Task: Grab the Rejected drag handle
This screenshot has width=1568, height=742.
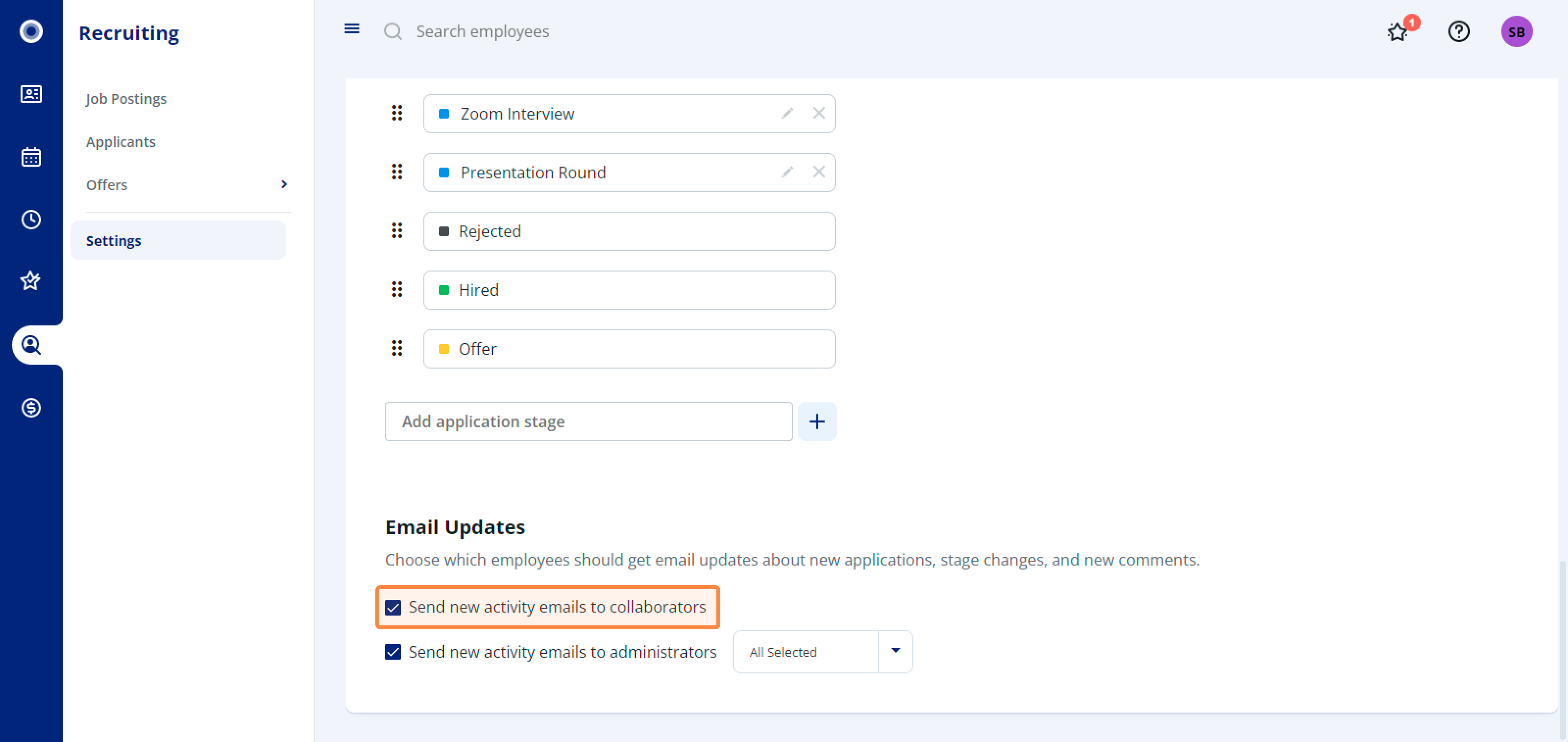Action: pyautogui.click(x=397, y=231)
